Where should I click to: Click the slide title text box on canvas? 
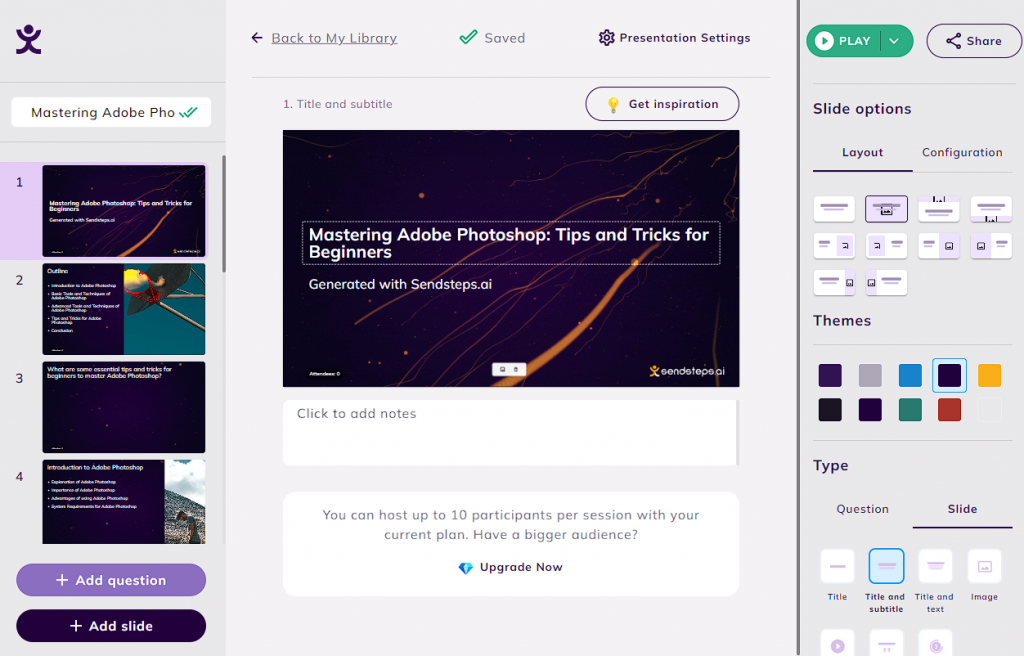(511, 243)
